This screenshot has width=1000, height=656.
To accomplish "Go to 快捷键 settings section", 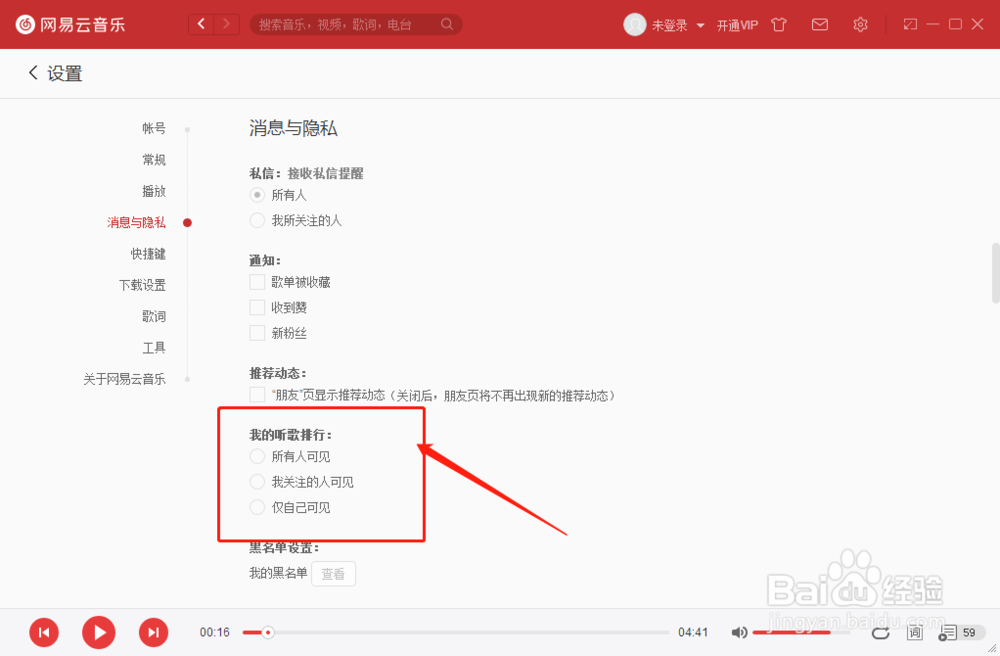I will (148, 253).
